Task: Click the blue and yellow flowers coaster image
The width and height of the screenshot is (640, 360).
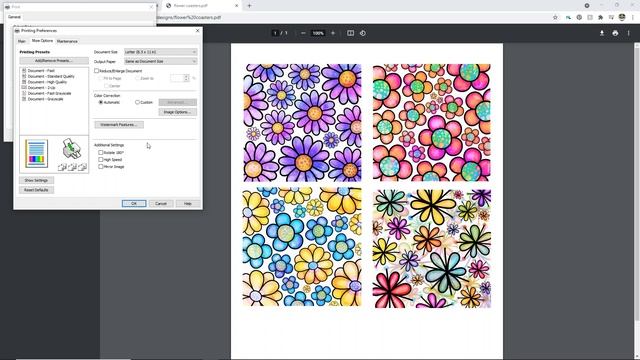Action: click(x=302, y=247)
